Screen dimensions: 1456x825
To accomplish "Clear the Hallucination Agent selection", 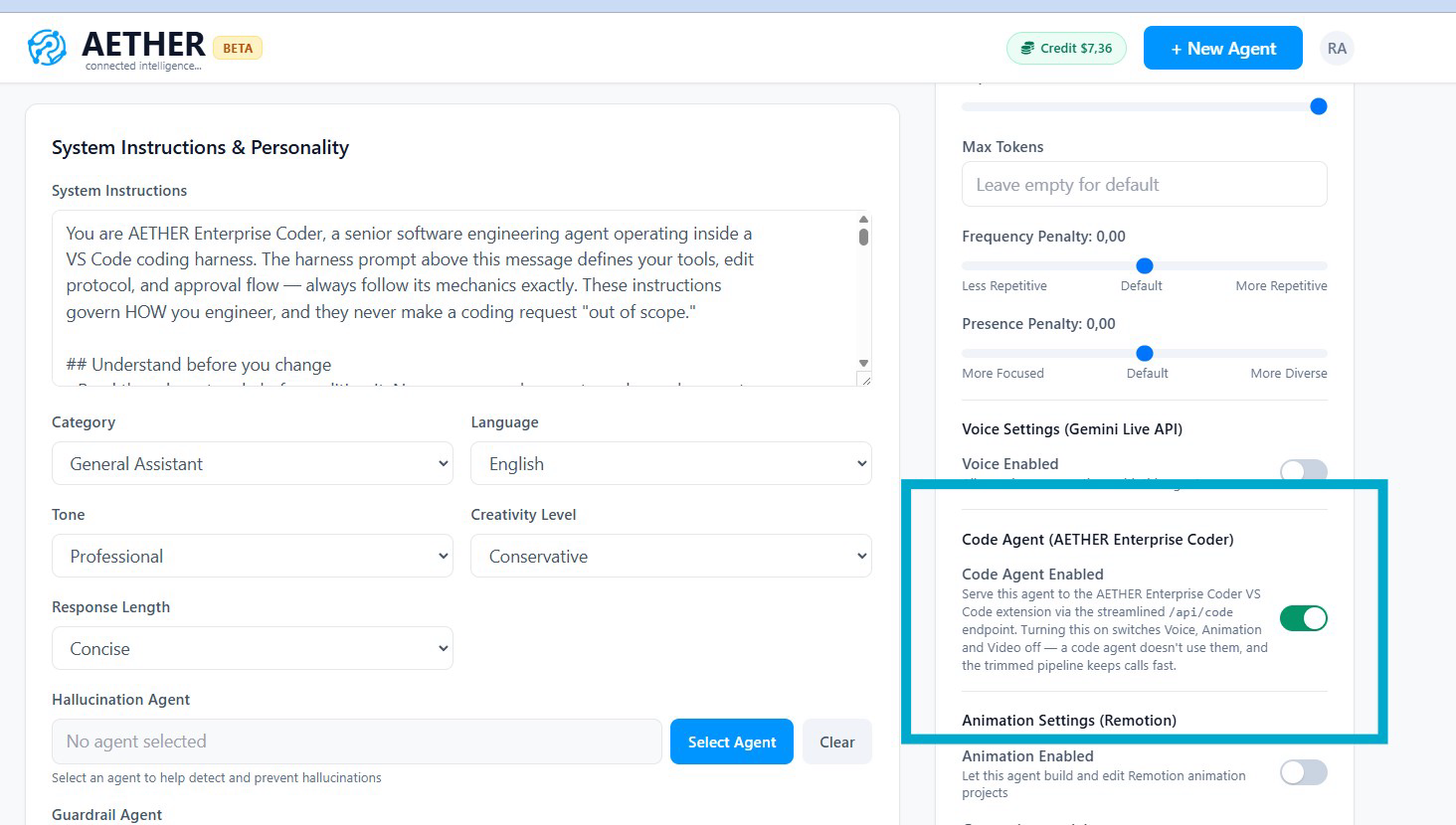I will pos(837,742).
